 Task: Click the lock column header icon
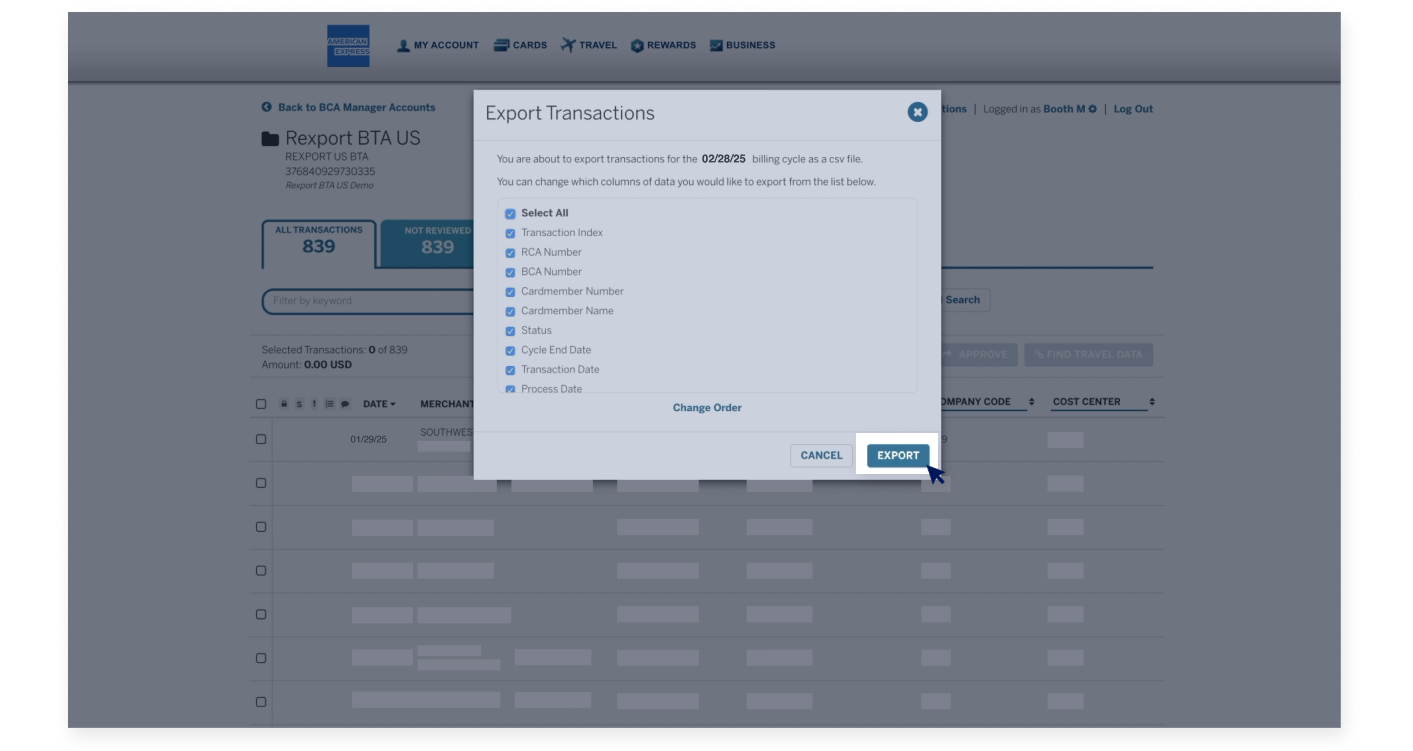point(285,403)
